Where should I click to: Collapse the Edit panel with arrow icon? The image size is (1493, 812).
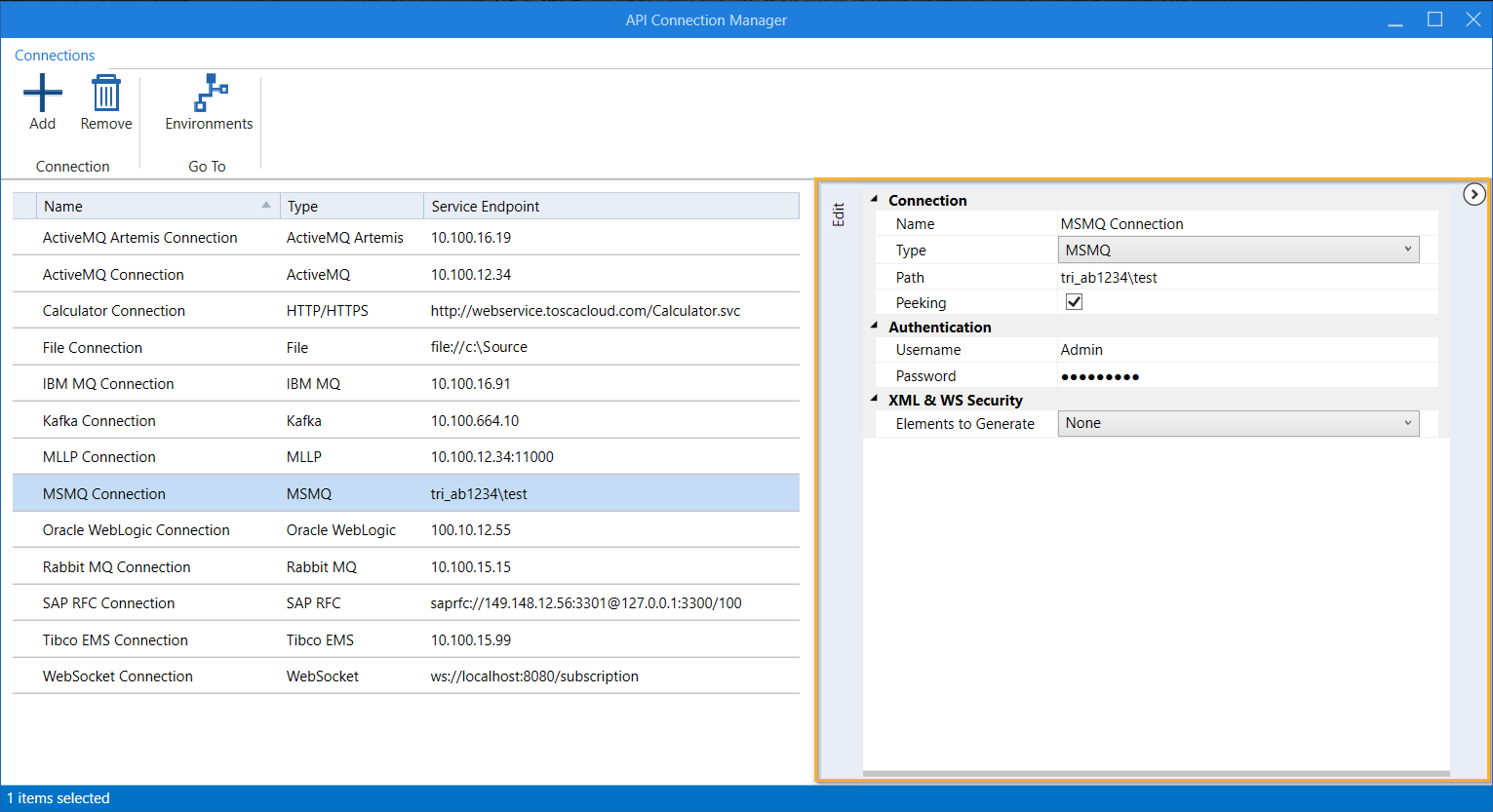[x=1473, y=194]
